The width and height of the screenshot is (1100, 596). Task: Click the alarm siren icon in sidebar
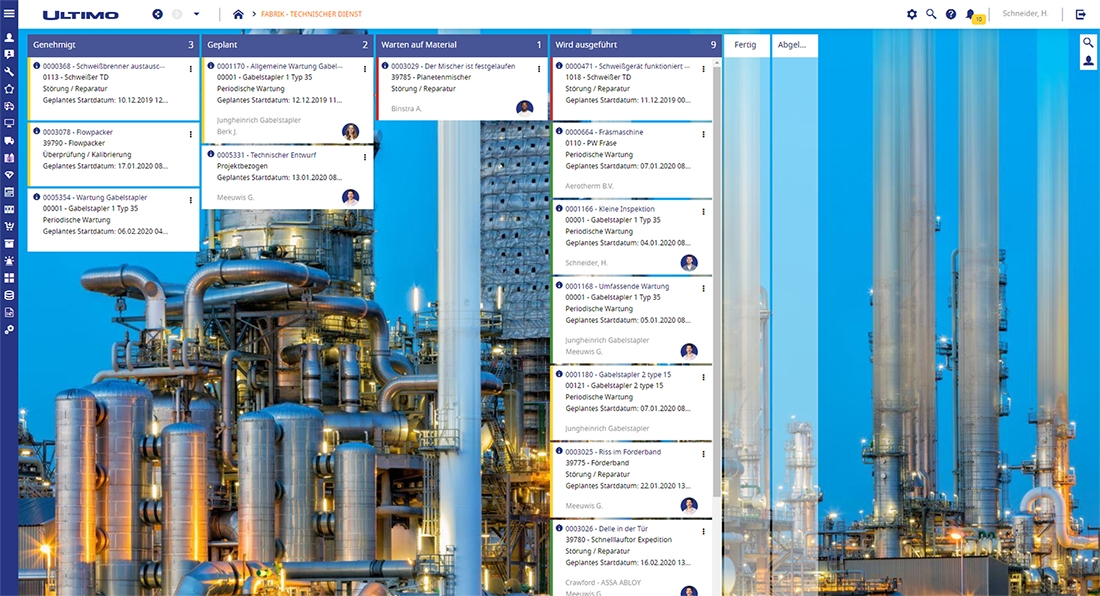point(9,261)
